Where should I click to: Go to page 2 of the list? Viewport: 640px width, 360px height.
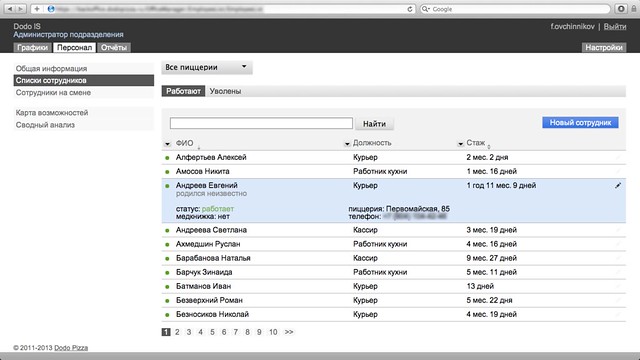tap(177, 332)
